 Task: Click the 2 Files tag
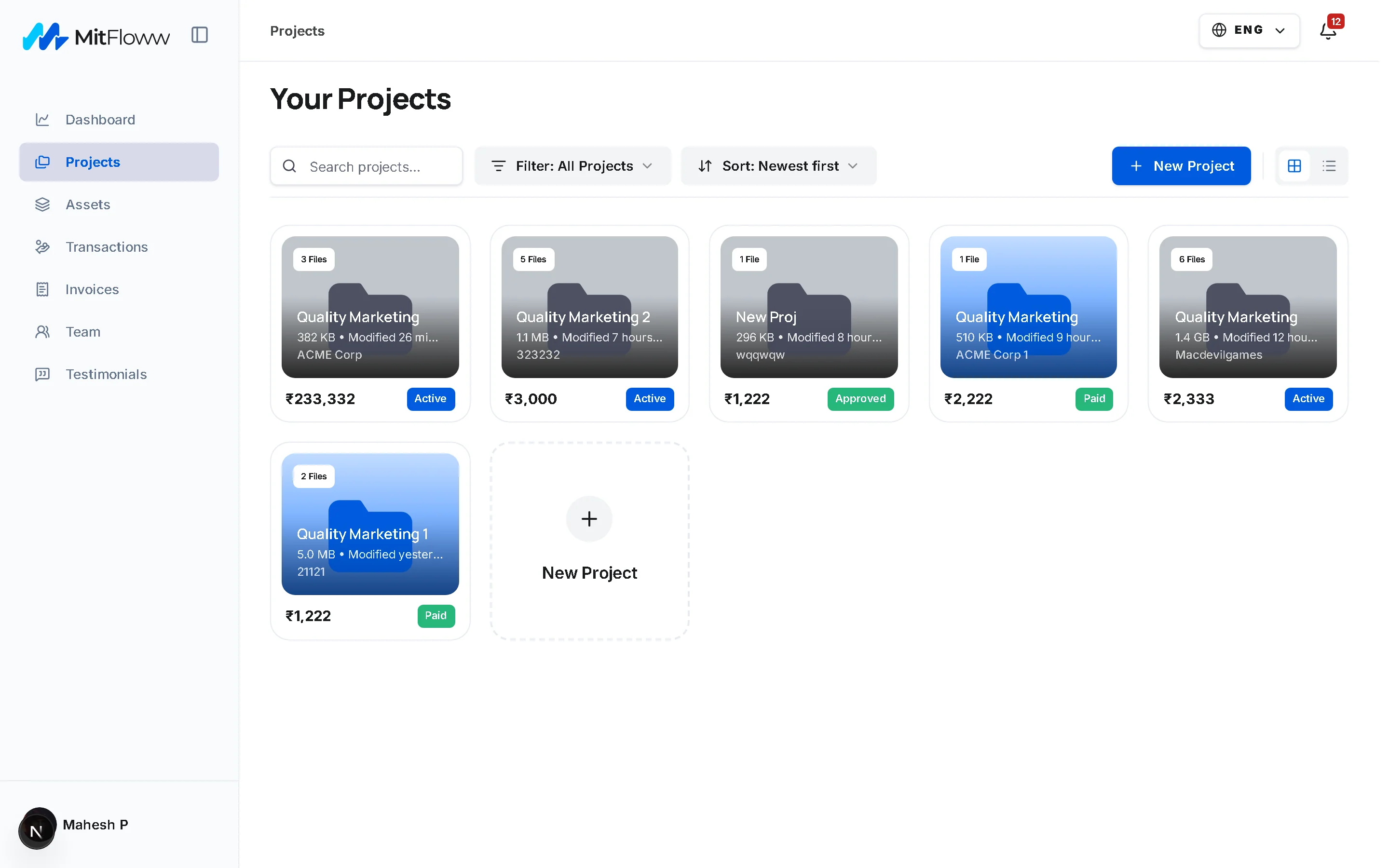[314, 476]
